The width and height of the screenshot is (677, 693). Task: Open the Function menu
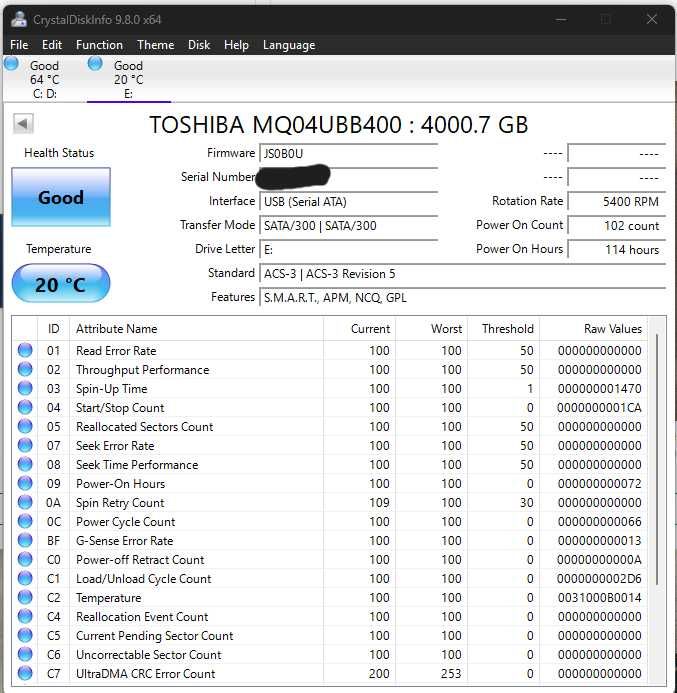point(99,45)
